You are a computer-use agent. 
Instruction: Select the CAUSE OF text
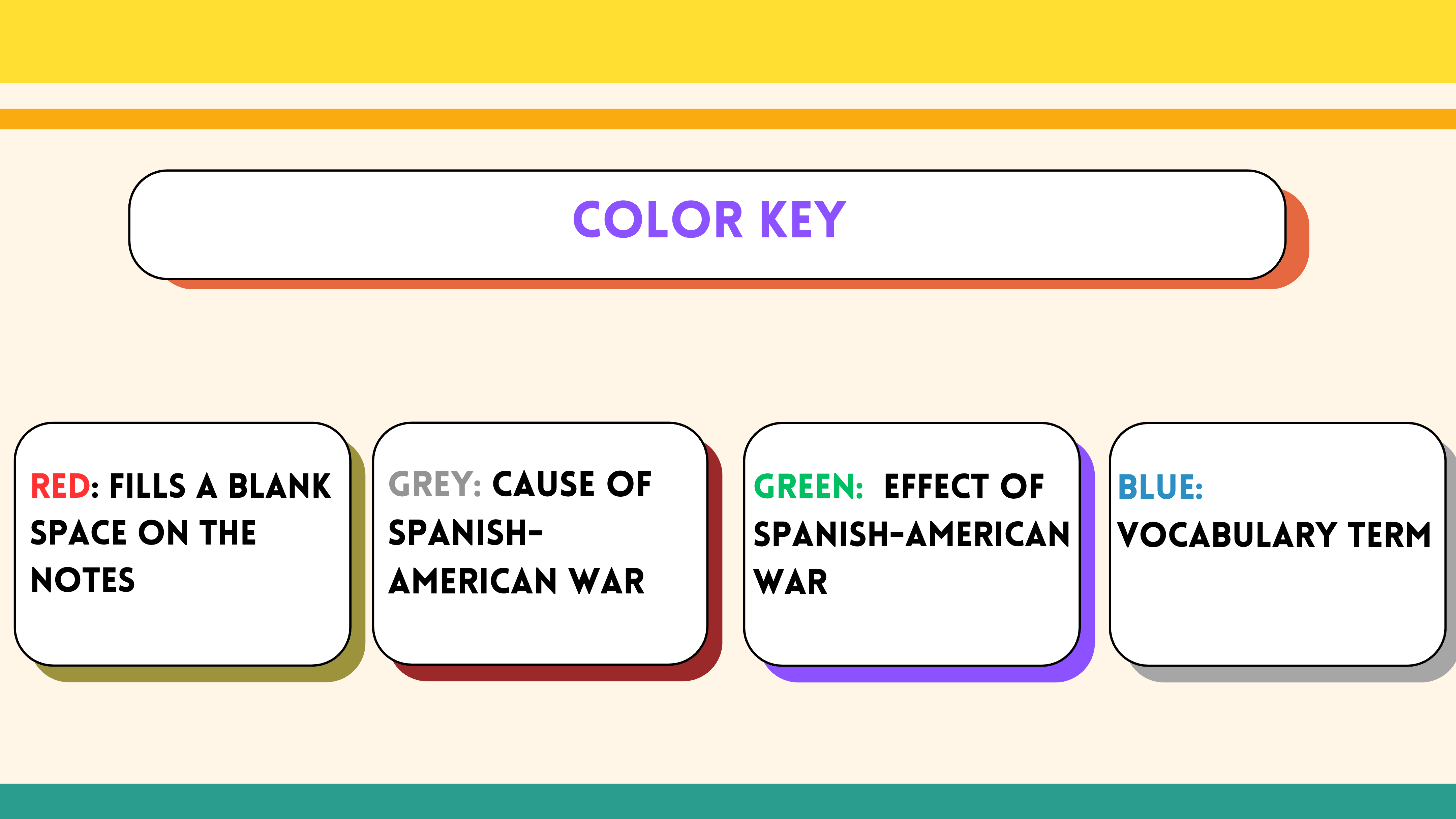pos(572,484)
